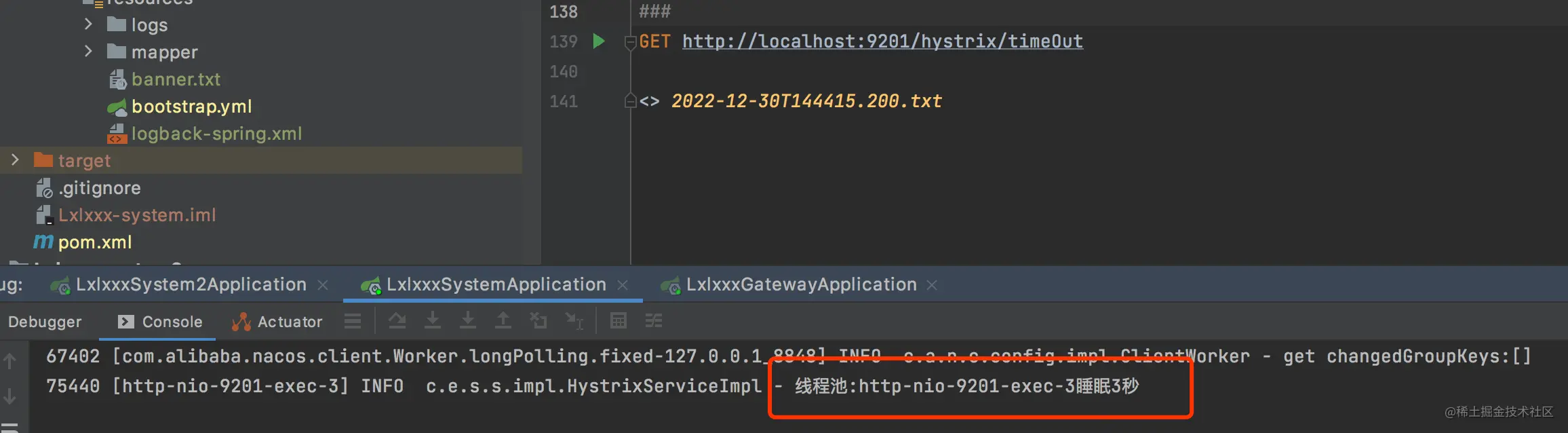Select the mapper folder in the tree
Viewport: 1568px width, 433px height.
[x=152, y=52]
